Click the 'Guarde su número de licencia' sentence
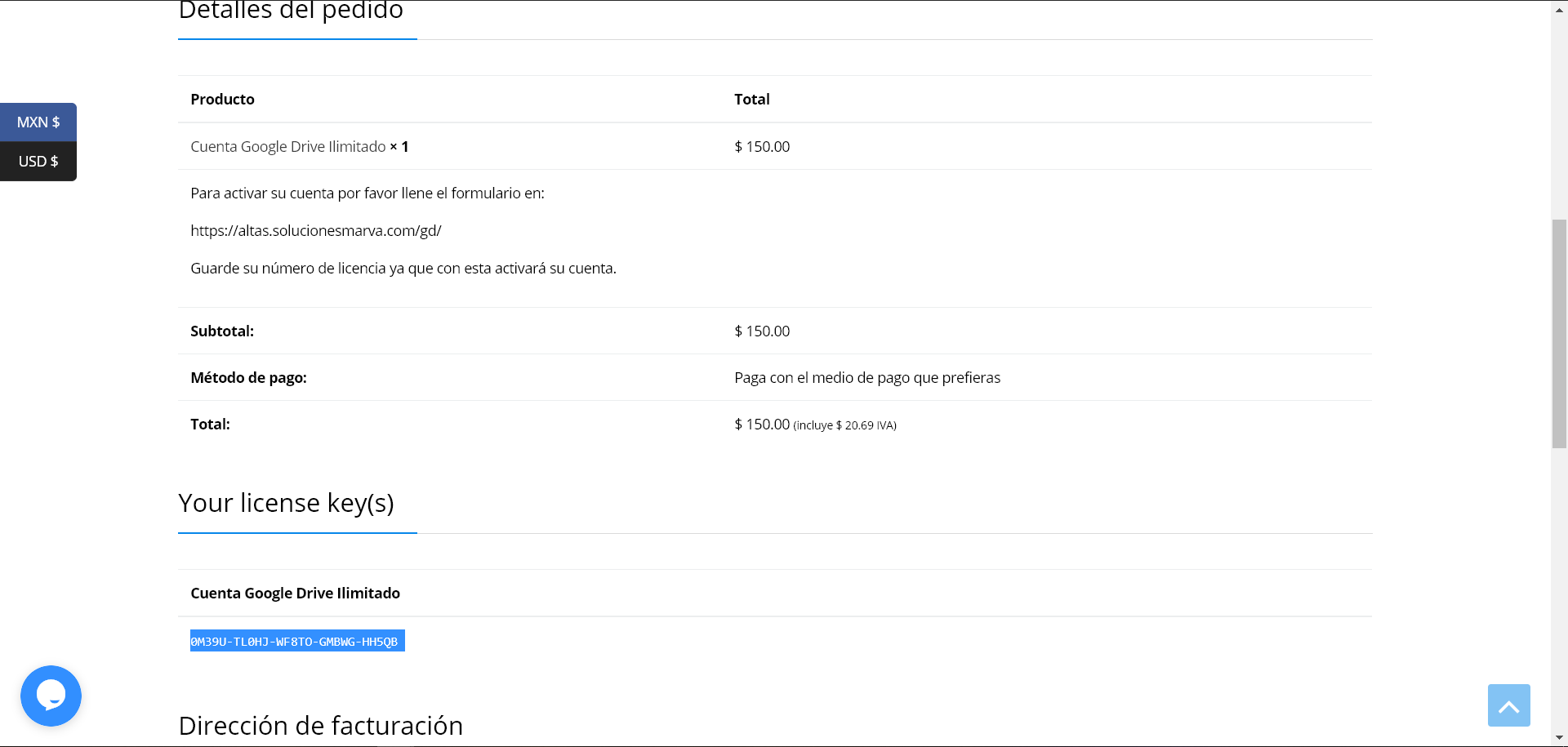1568x747 pixels. click(x=403, y=269)
